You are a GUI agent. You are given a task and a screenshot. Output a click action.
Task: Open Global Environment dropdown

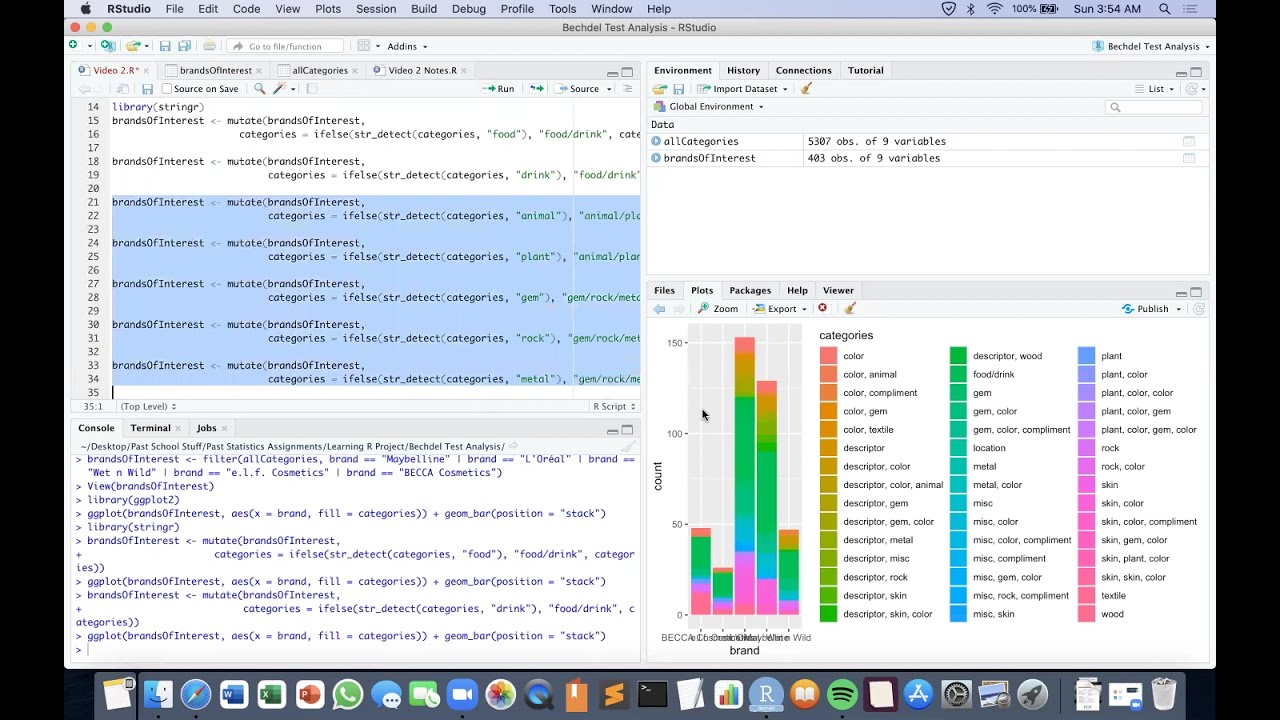(709, 107)
